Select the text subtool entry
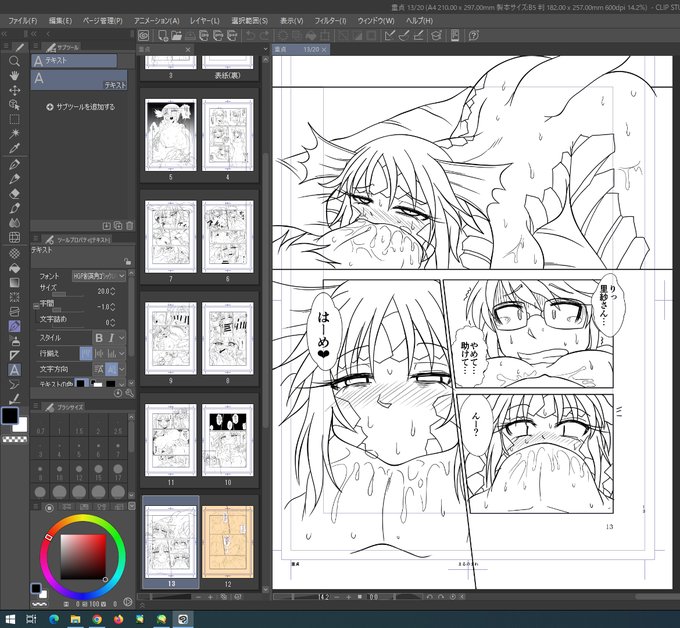 (79, 80)
